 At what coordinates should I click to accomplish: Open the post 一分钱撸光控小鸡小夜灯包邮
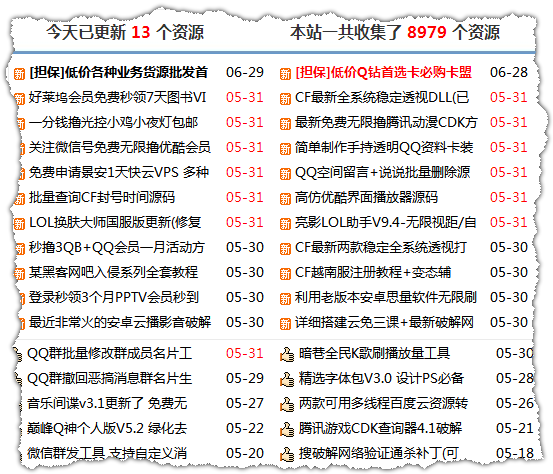click(x=113, y=122)
